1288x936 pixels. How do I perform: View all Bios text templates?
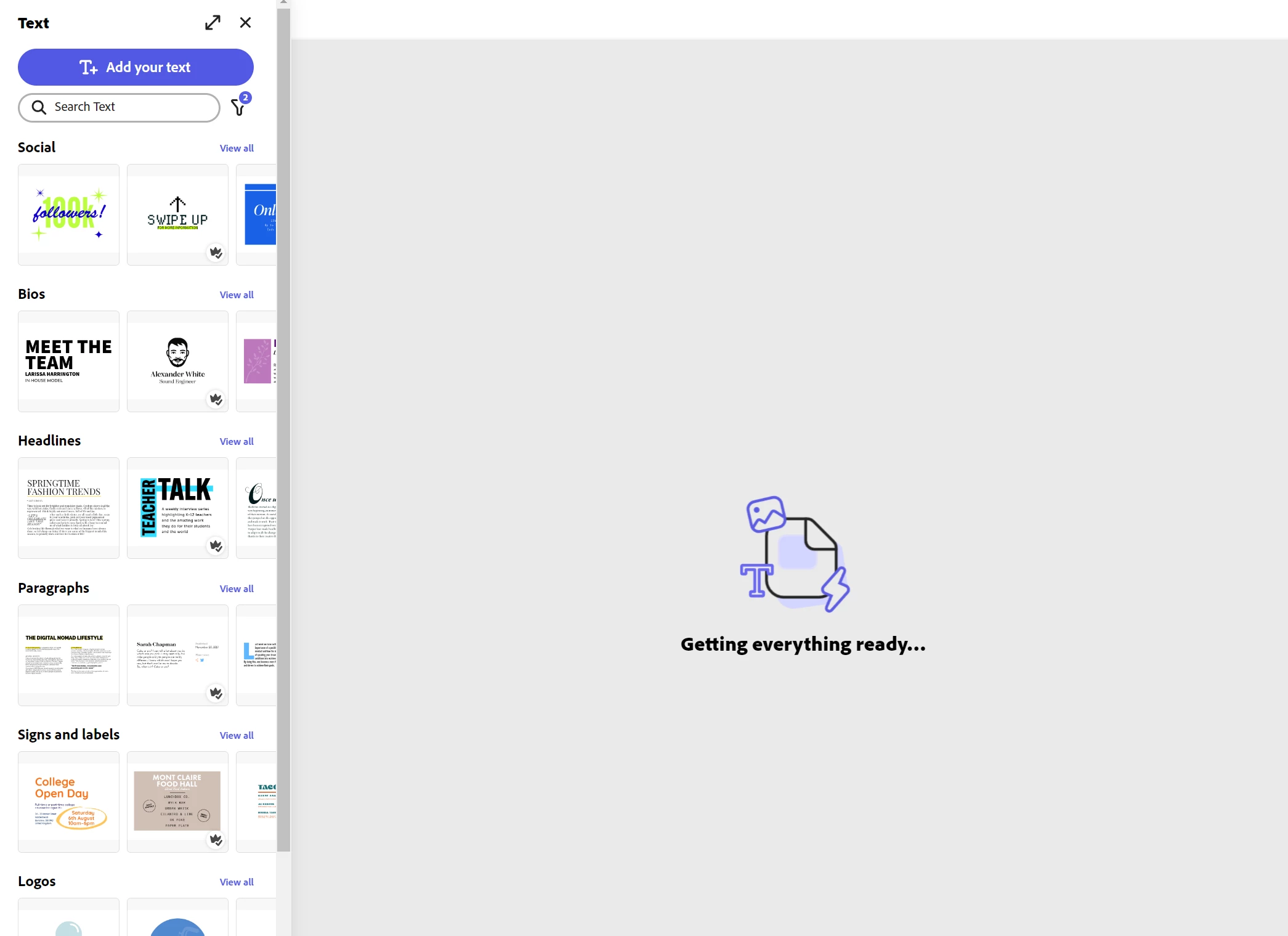click(x=237, y=295)
